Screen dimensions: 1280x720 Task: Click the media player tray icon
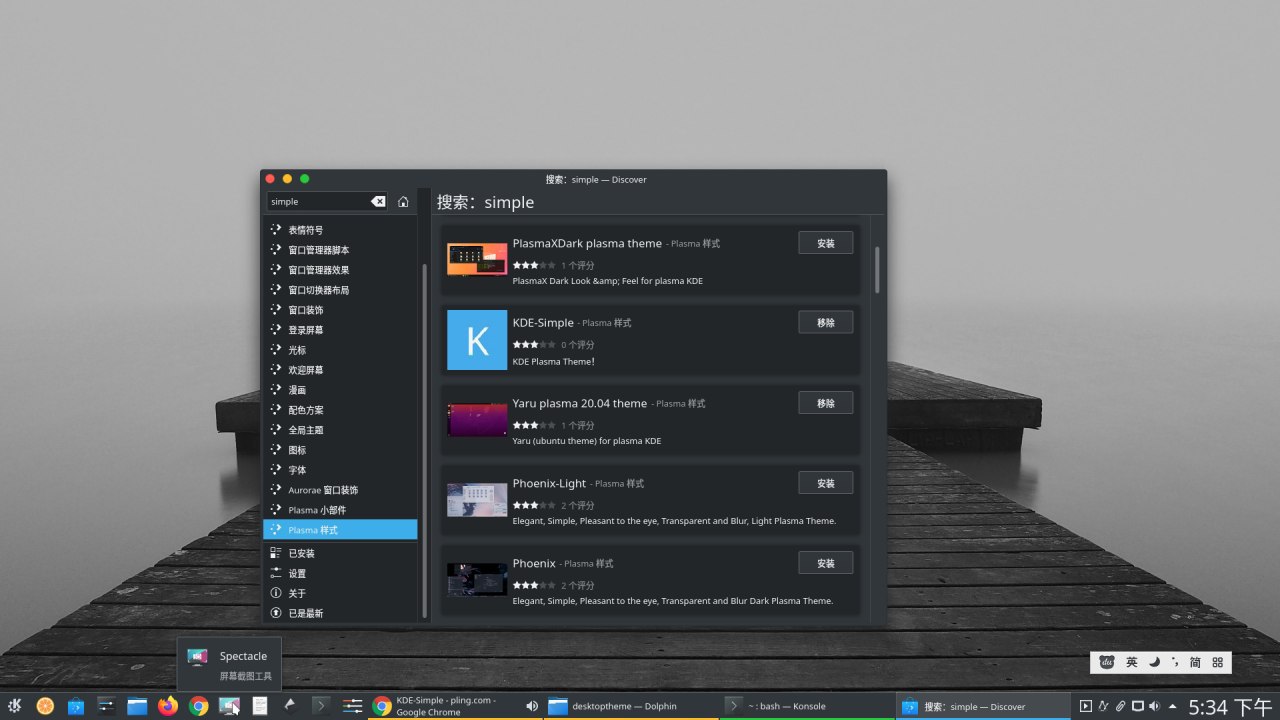[1086, 706]
